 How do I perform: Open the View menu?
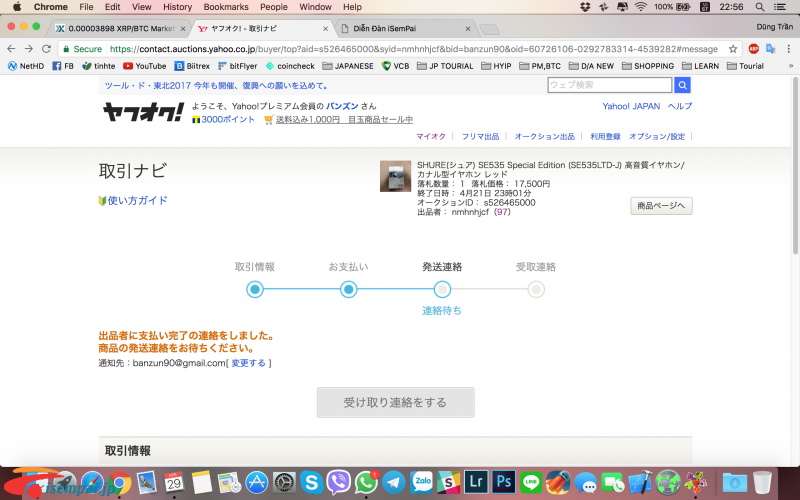pyautogui.click(x=141, y=7)
